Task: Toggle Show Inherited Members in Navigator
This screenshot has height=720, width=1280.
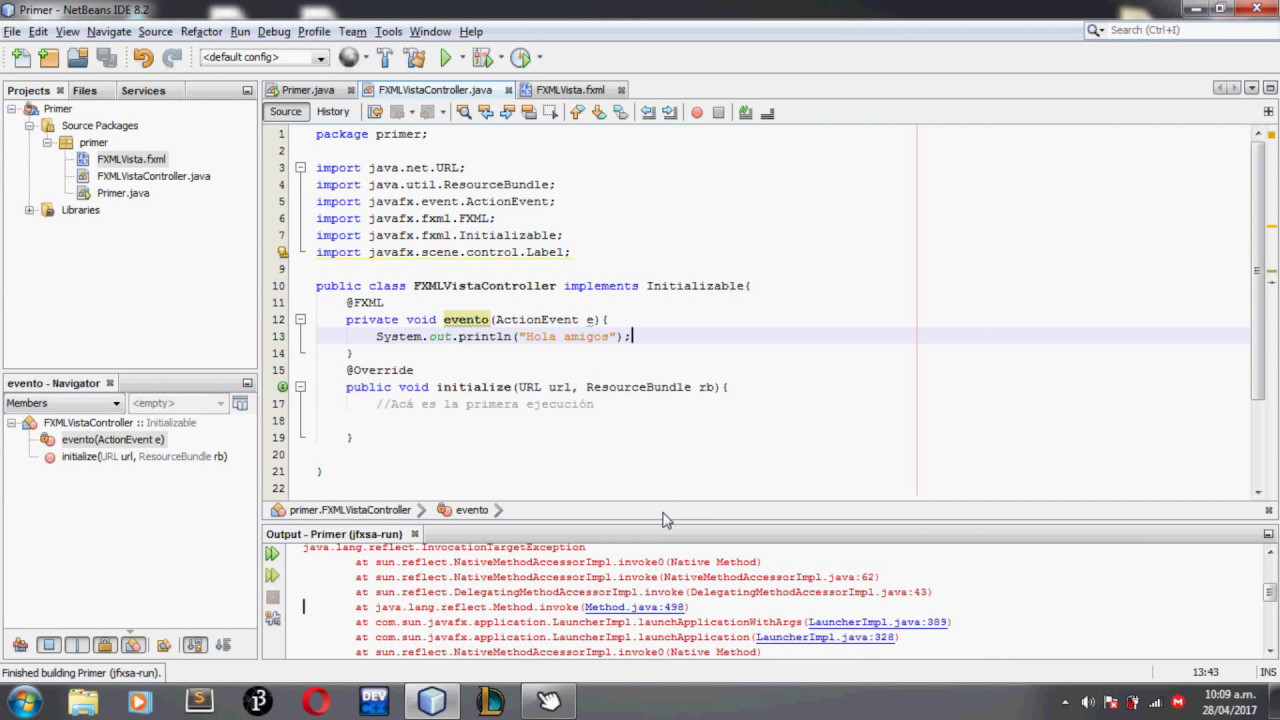Action: [x=20, y=645]
